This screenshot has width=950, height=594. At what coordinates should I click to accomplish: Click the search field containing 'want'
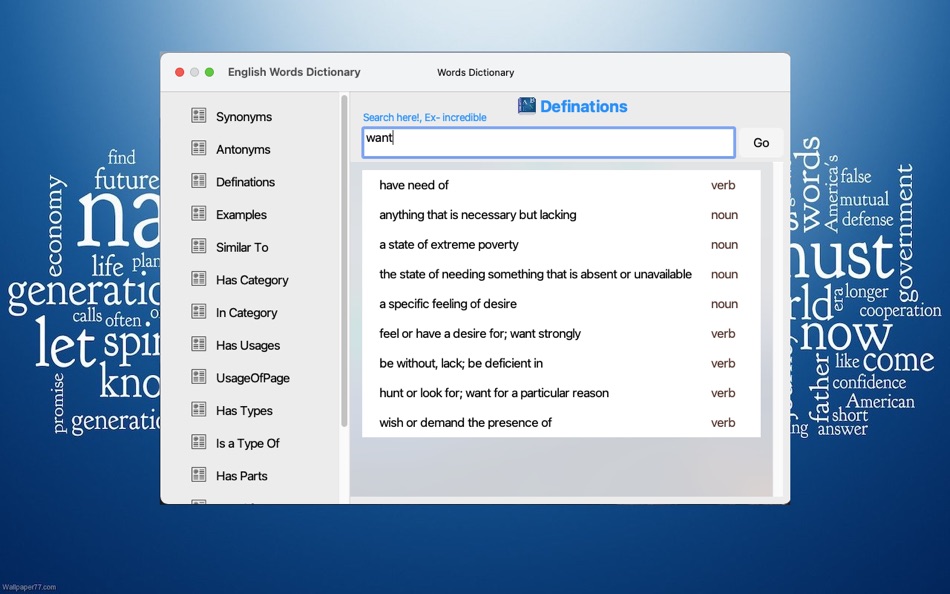pyautogui.click(x=548, y=142)
